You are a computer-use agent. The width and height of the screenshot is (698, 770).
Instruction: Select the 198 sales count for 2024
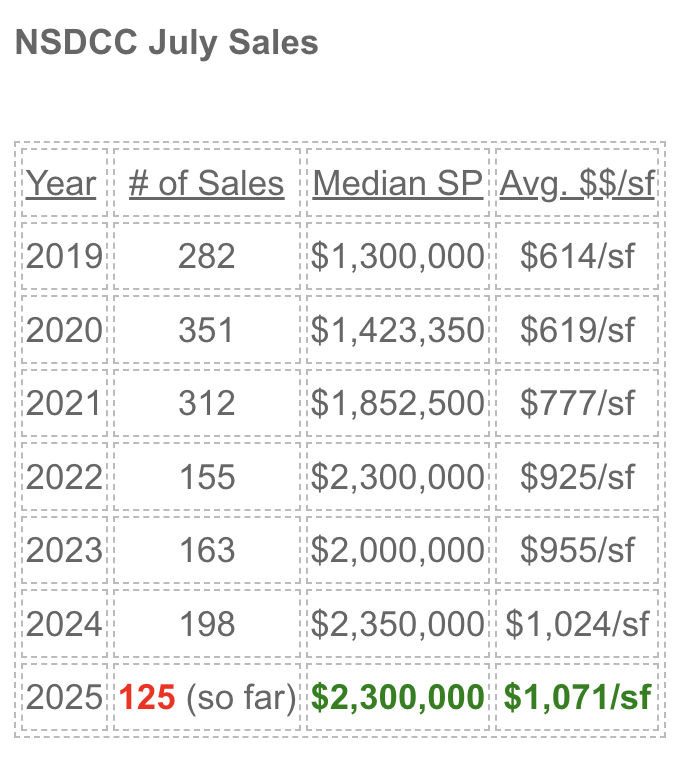207,624
